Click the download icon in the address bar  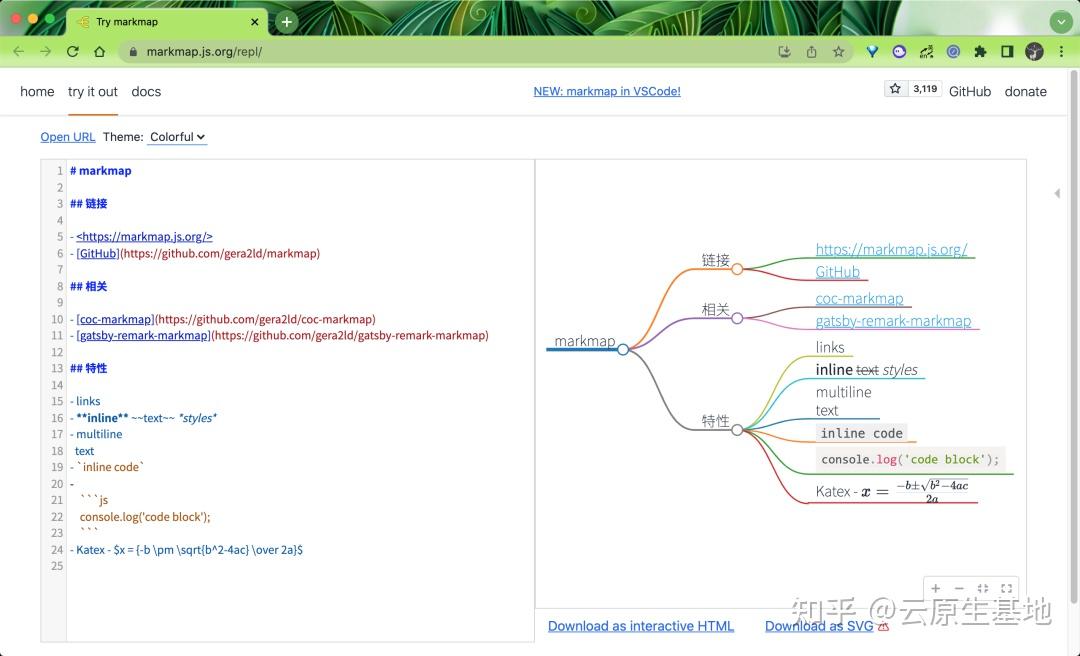[785, 51]
